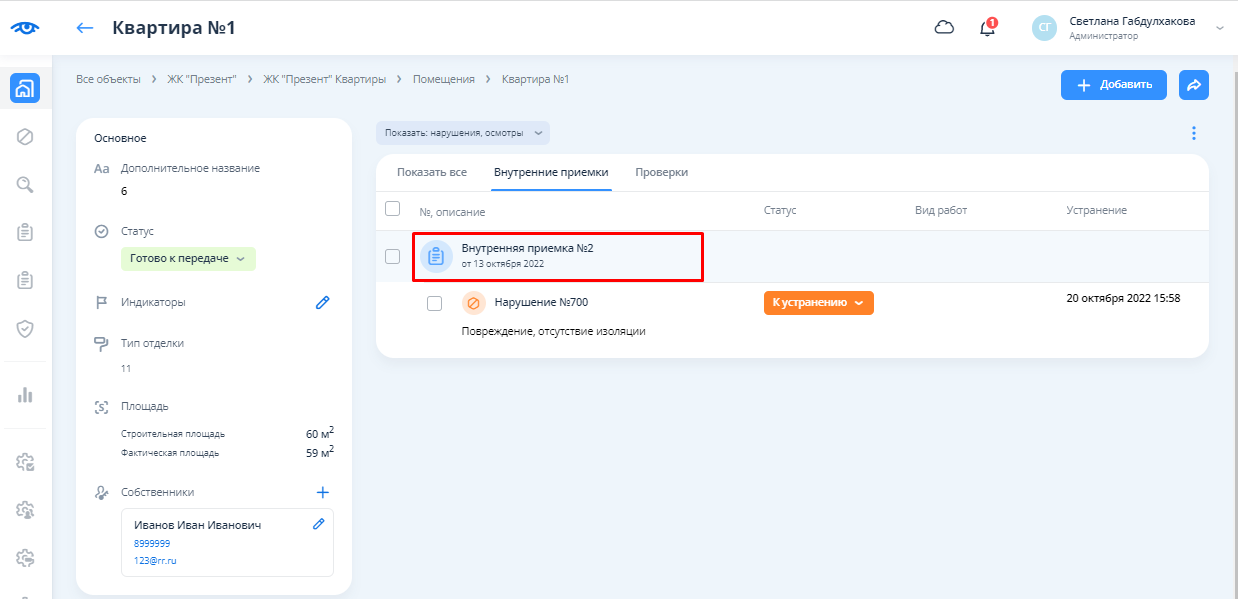Open the cloud sync icon
The height and width of the screenshot is (599, 1238).
tap(944, 28)
